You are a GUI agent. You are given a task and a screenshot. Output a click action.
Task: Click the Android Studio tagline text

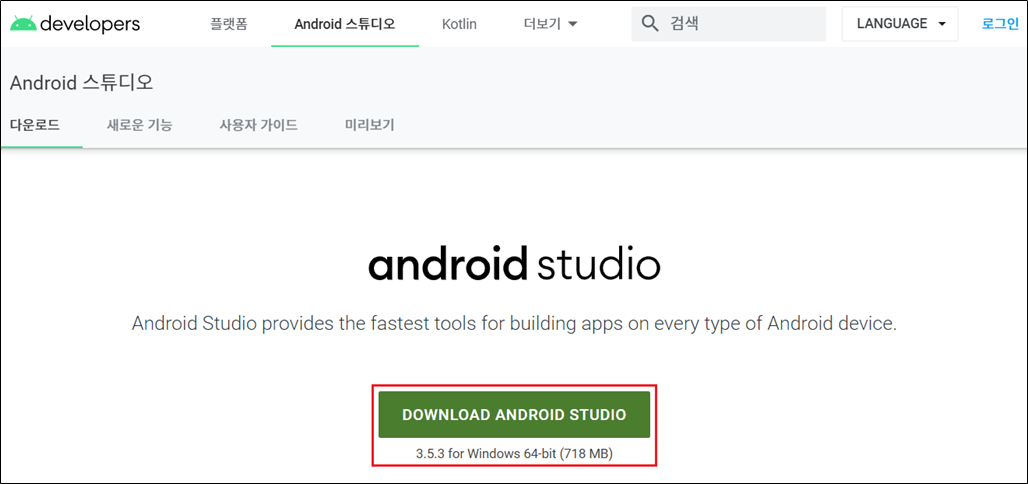(514, 323)
